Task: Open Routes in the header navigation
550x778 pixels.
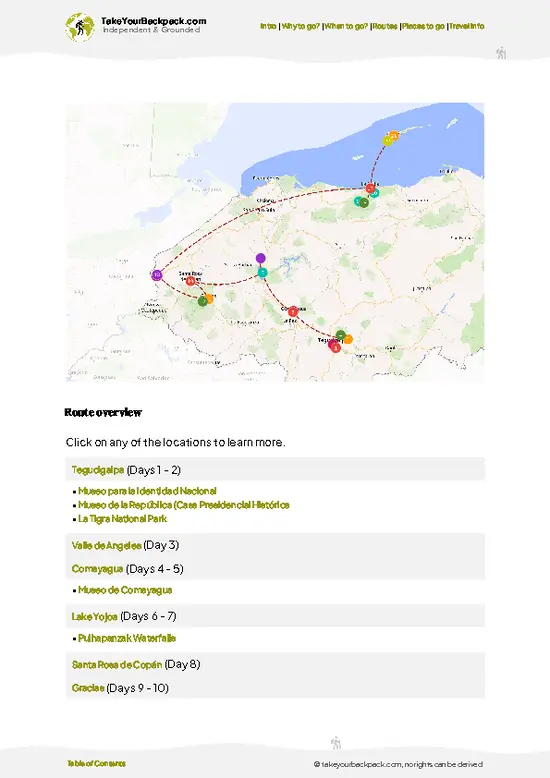Action: pyautogui.click(x=385, y=26)
